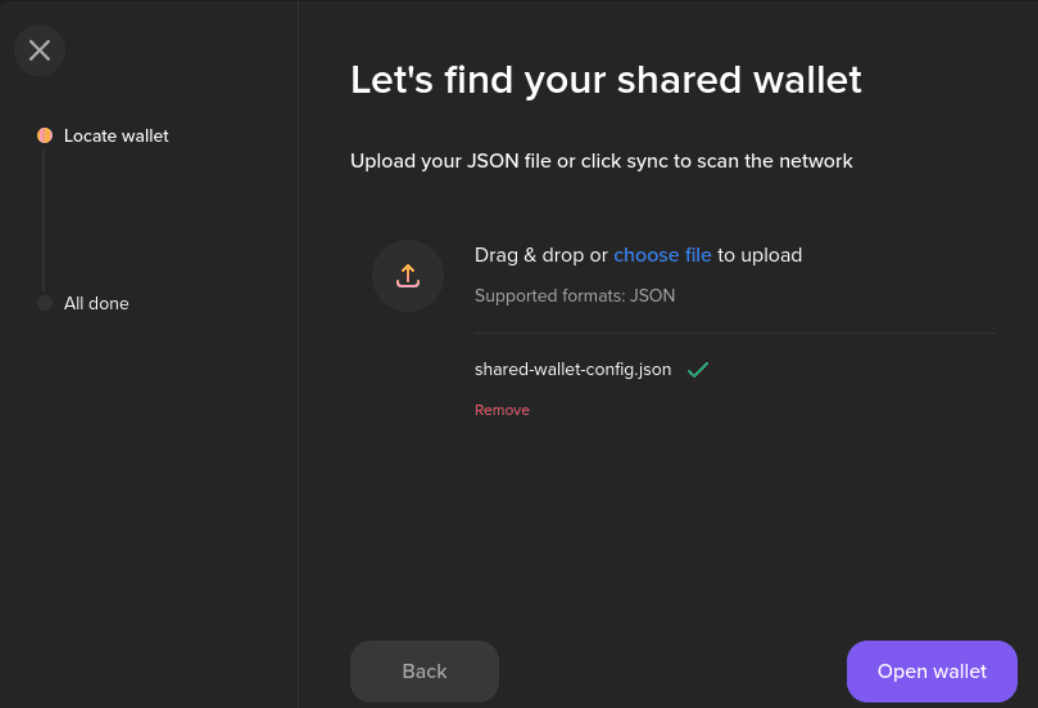1038x708 pixels.
Task: Click the words to upload after the link
Action: [759, 255]
